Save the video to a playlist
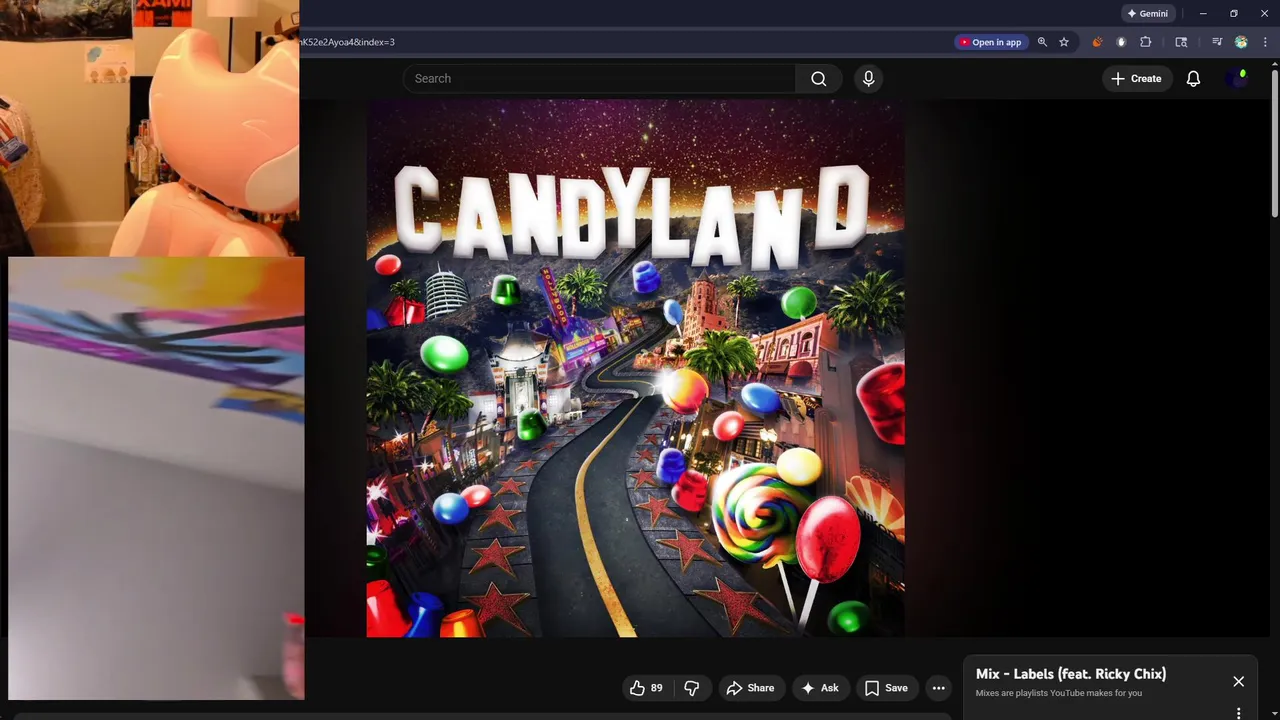The height and width of the screenshot is (720, 1280). tap(886, 688)
